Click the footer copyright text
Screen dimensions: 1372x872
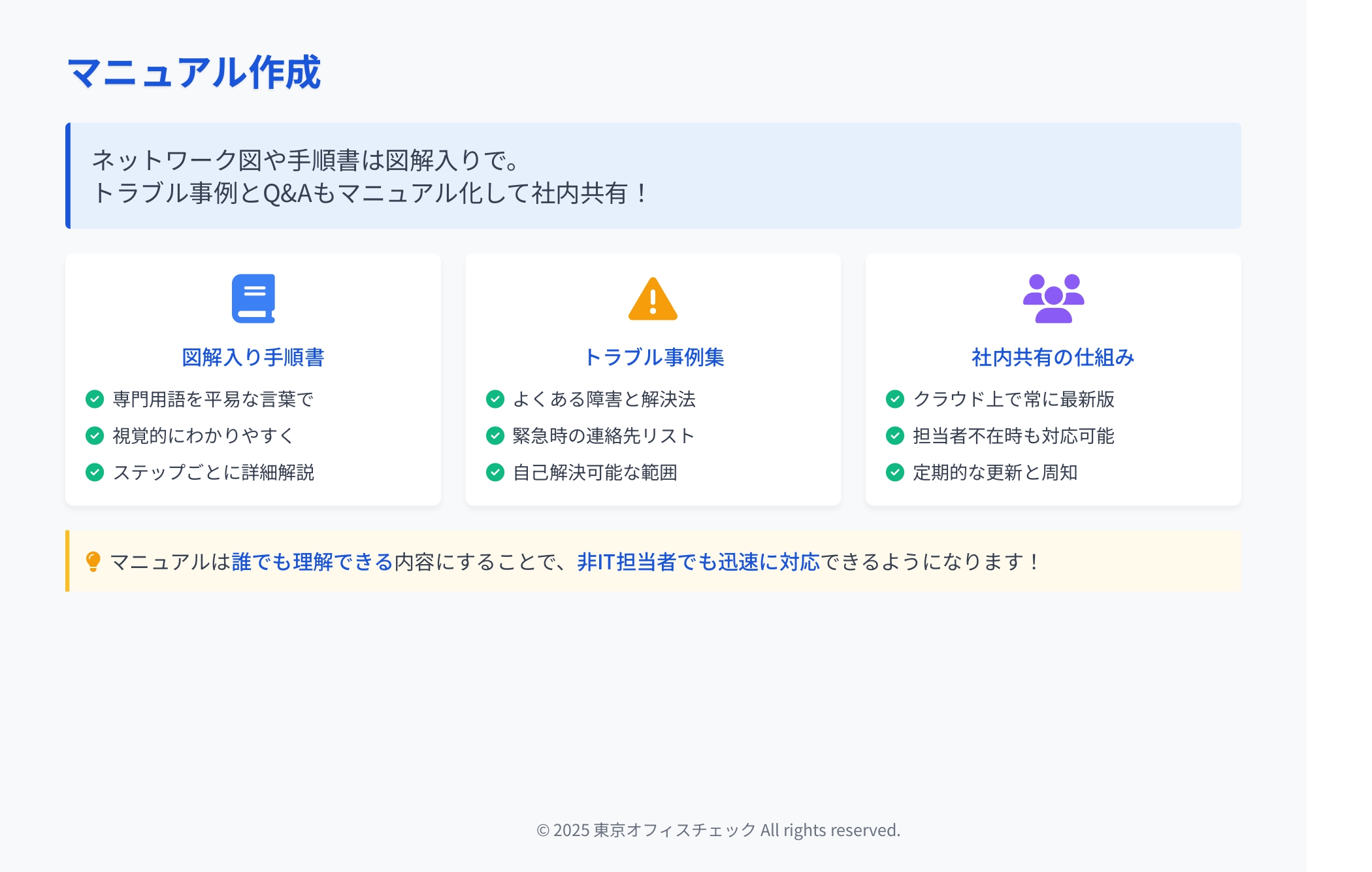[718, 830]
